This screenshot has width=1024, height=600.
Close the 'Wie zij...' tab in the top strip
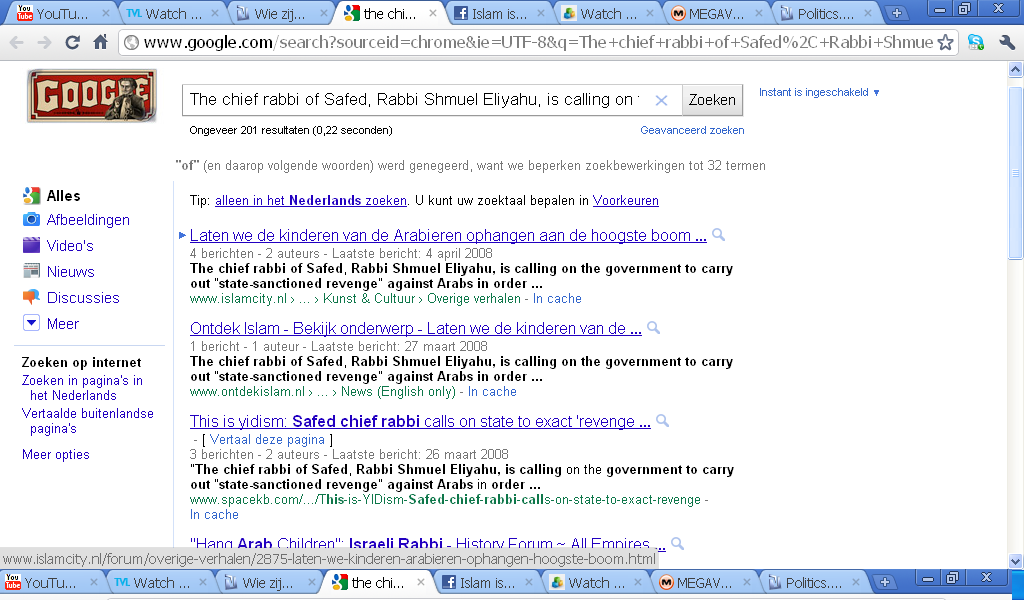click(x=324, y=13)
